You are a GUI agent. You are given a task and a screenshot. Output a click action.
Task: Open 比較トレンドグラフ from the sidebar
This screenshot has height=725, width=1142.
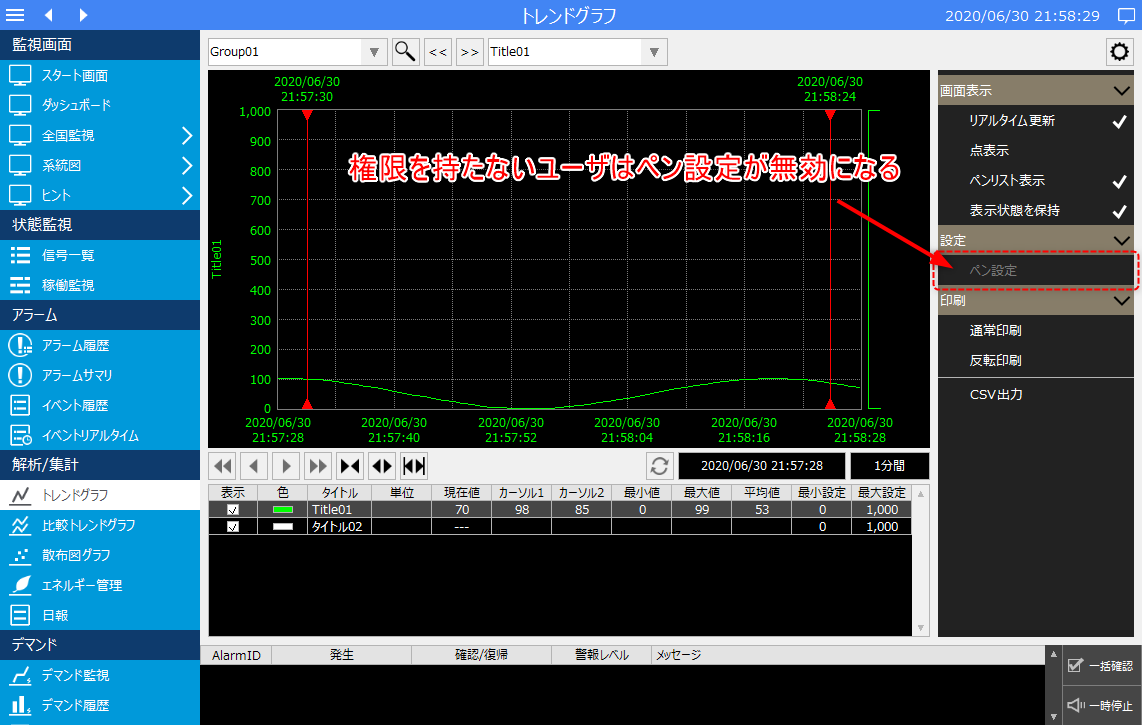[88, 525]
